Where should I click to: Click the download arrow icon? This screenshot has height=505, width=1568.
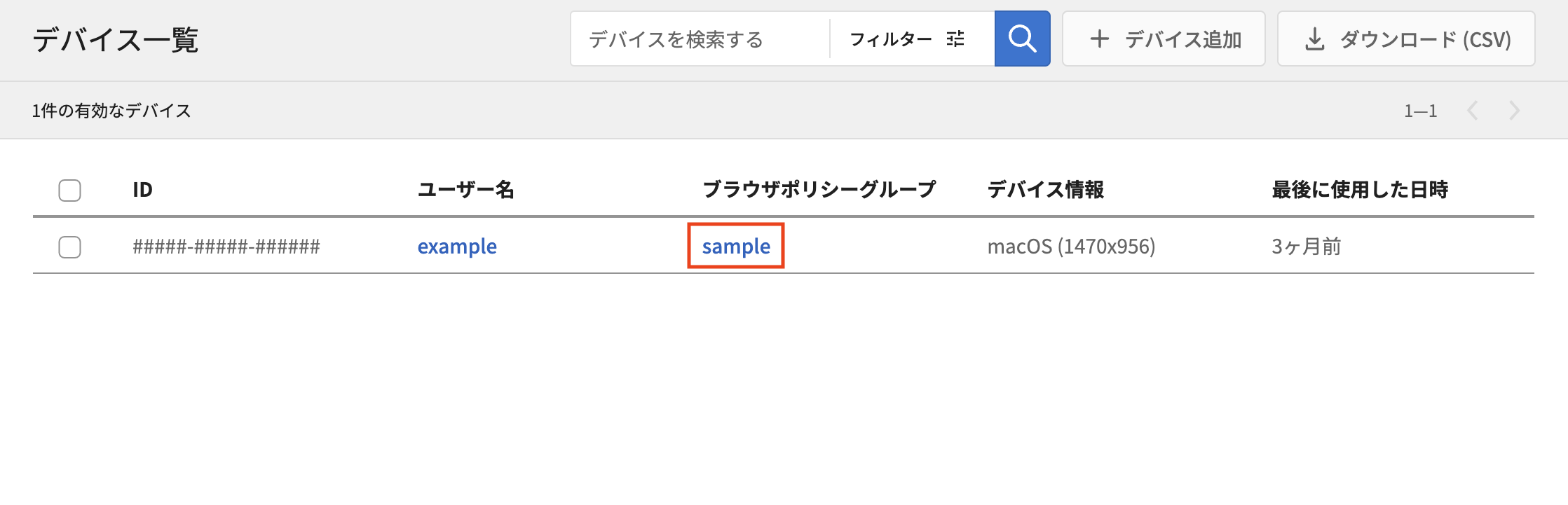point(1315,39)
